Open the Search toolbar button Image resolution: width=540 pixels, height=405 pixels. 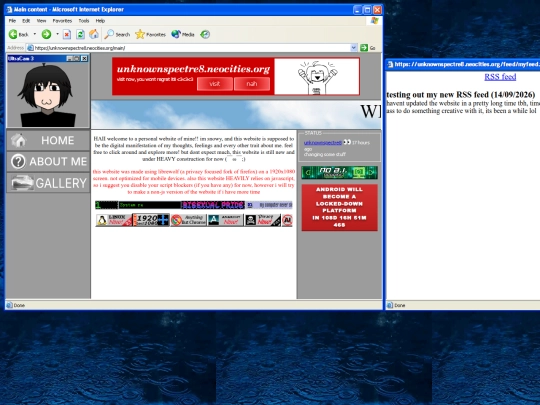[117, 34]
